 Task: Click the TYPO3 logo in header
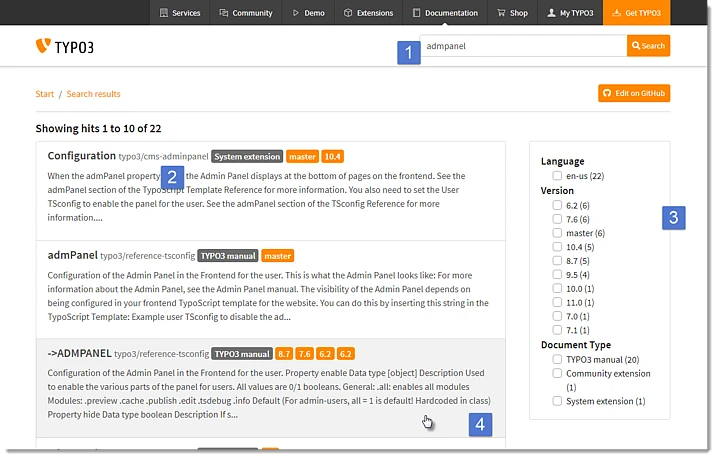point(64,46)
